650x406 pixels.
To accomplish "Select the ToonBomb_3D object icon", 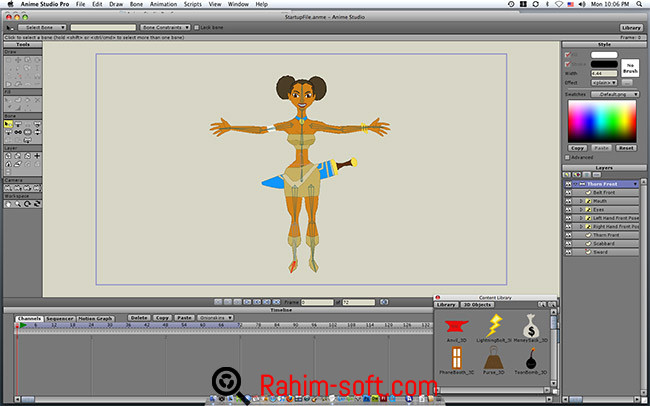I will [x=531, y=359].
